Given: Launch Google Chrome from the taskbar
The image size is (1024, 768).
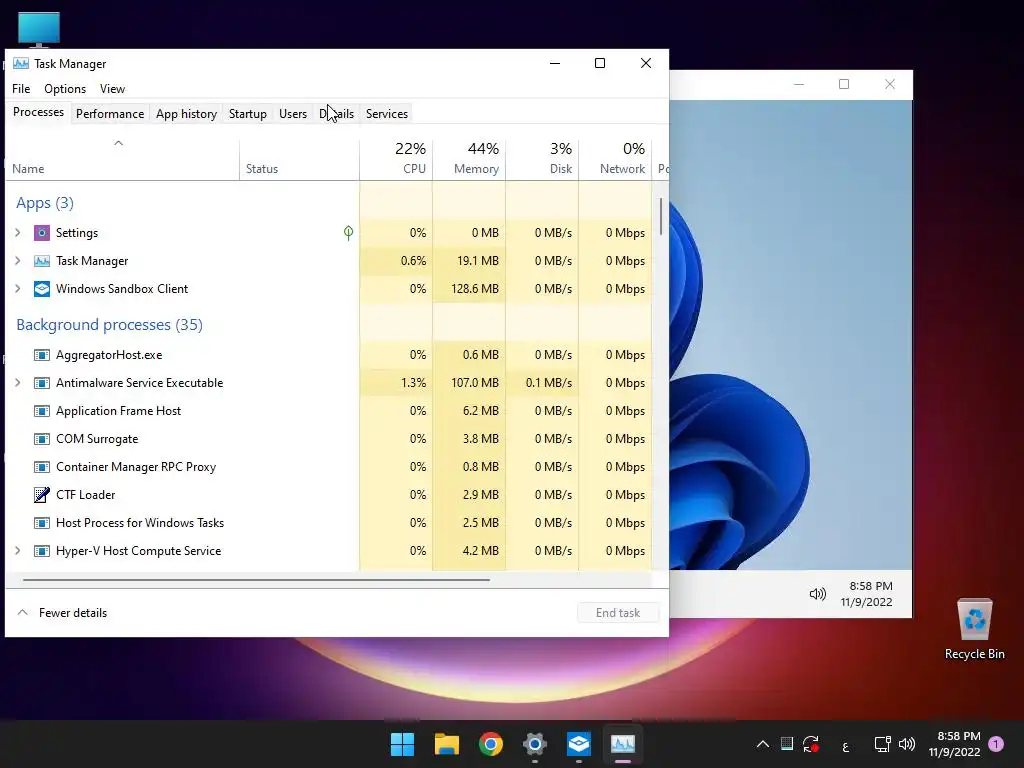Looking at the screenshot, I should coord(490,744).
